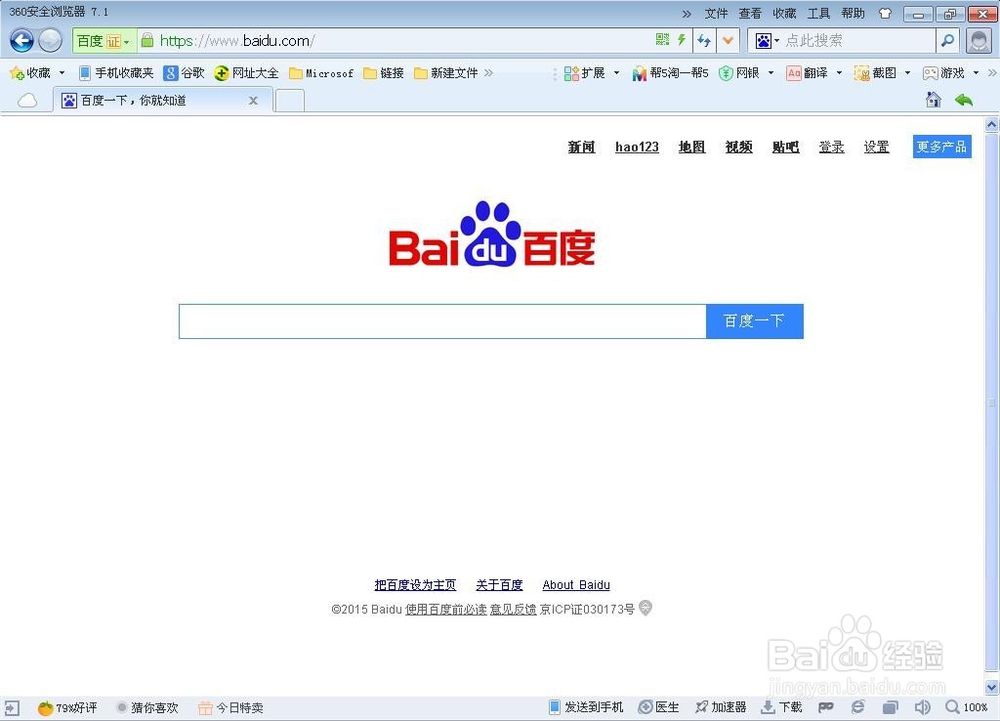The width and height of the screenshot is (1000, 721).
Task: Open the 链接 bookmark folder
Action: coord(383,73)
